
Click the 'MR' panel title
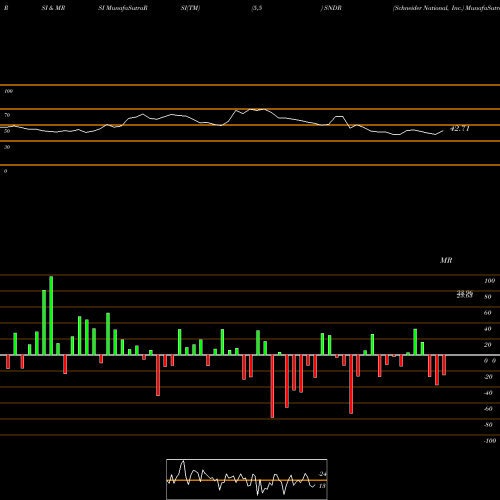tap(446, 260)
